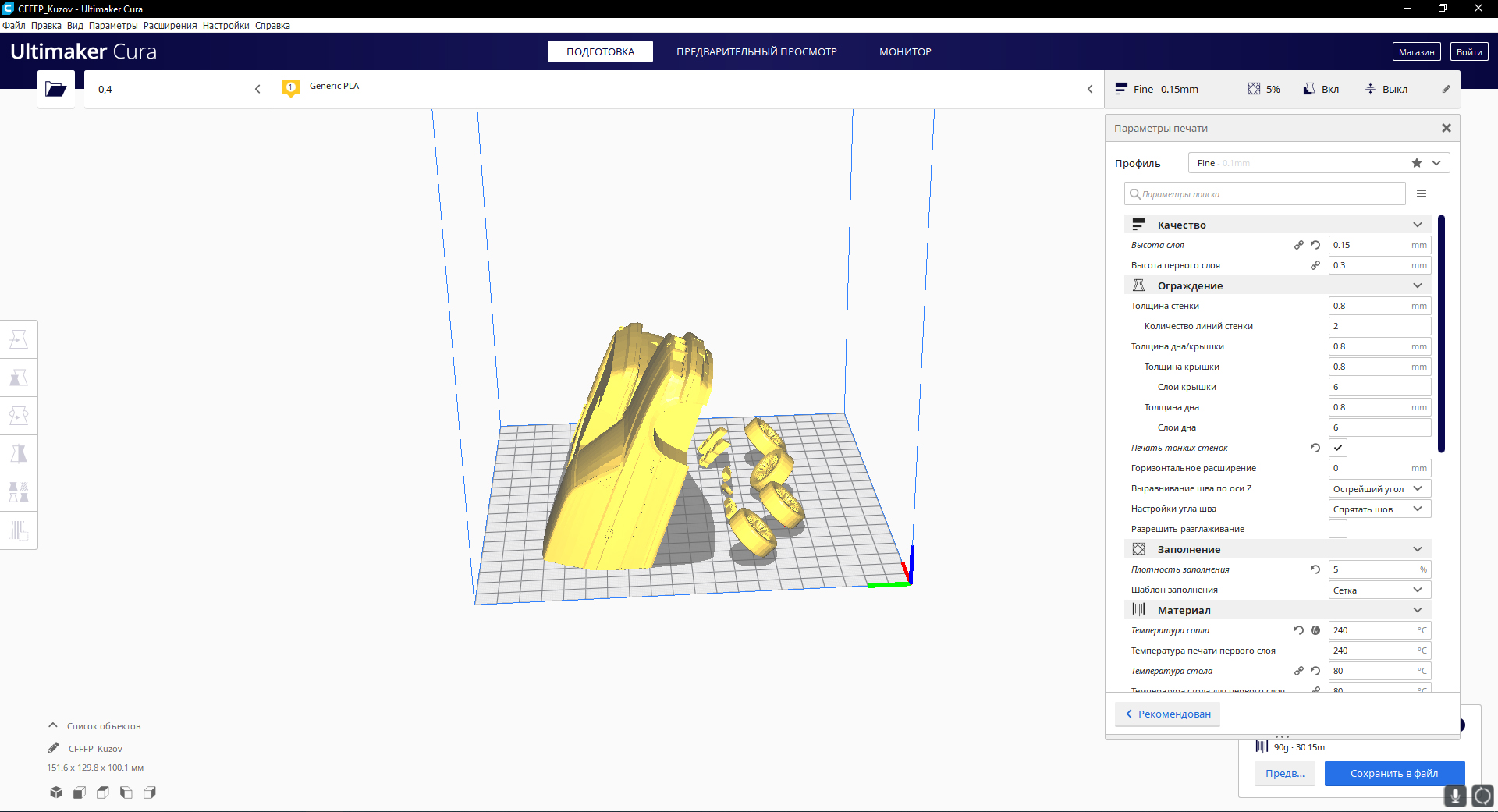
Task: Click the Магазин button
Action: [1416, 52]
